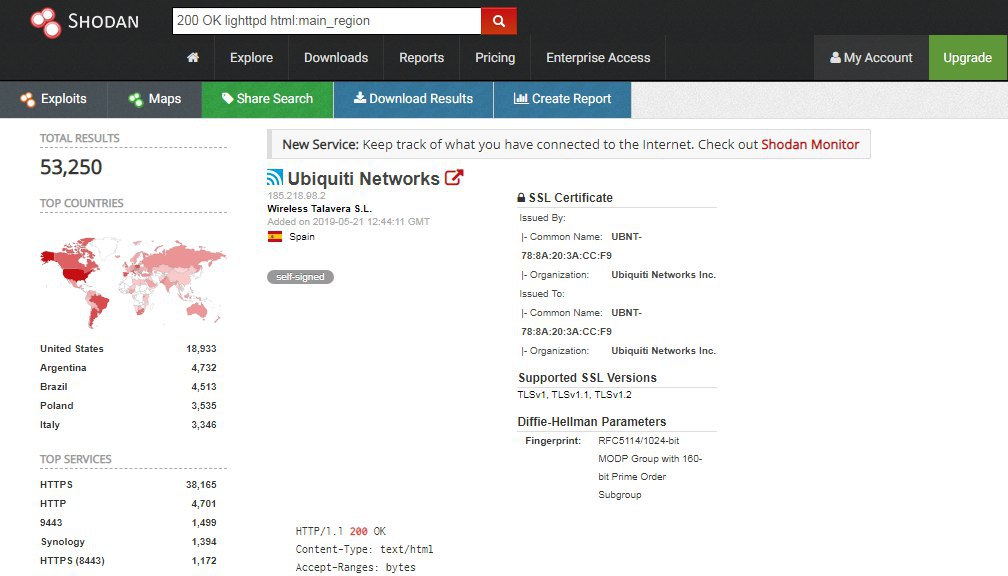Click the HTTPS count 38,165
This screenshot has width=1008, height=576.
point(201,485)
